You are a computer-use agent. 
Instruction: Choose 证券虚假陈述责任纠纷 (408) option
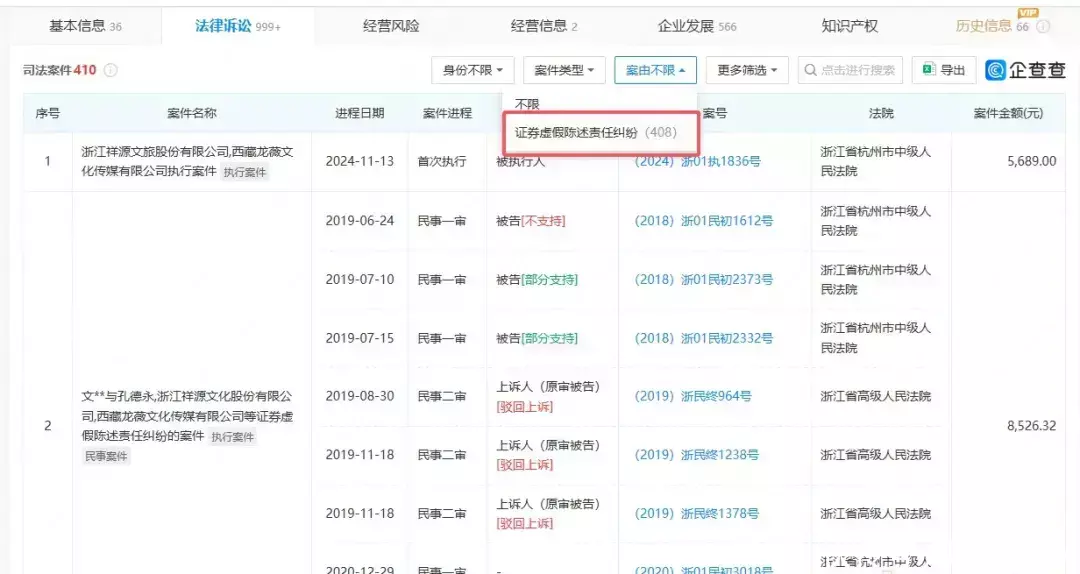[x=595, y=132]
